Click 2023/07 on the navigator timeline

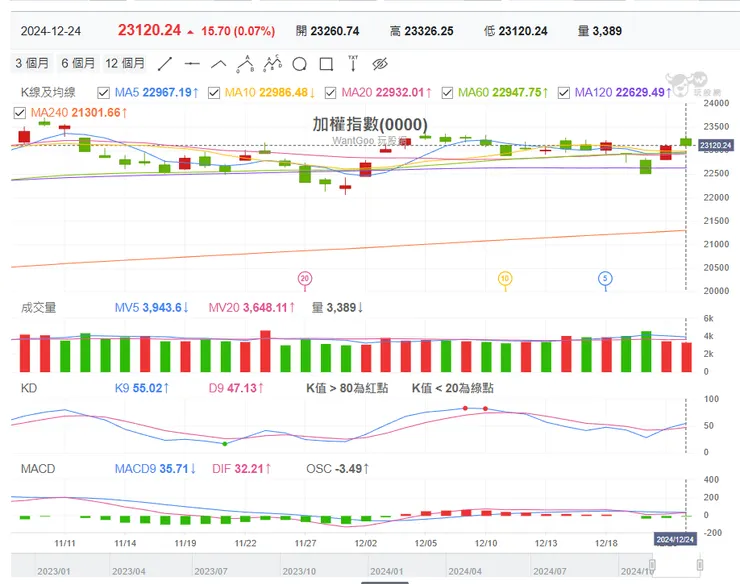(x=211, y=571)
